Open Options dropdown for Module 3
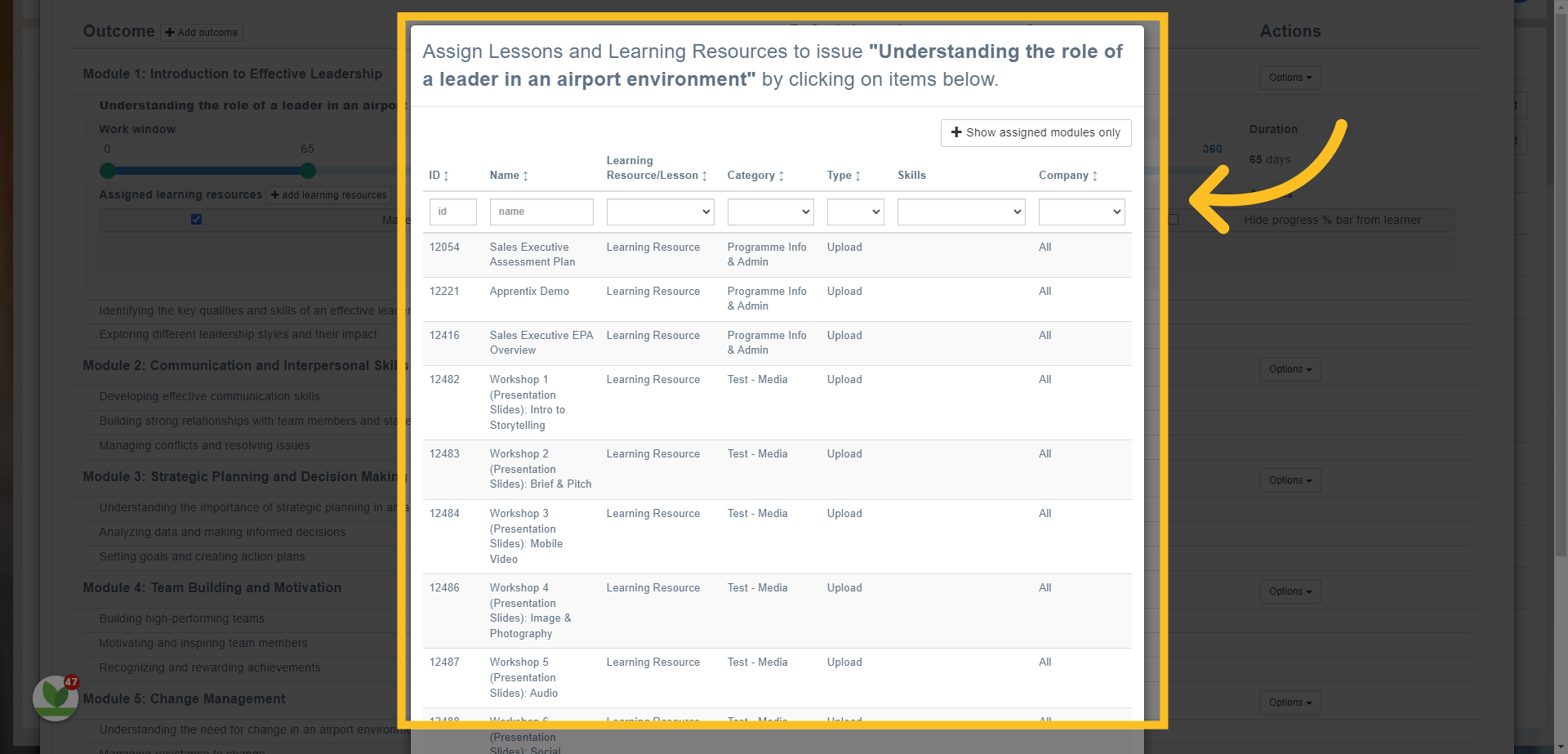 pos(1290,480)
